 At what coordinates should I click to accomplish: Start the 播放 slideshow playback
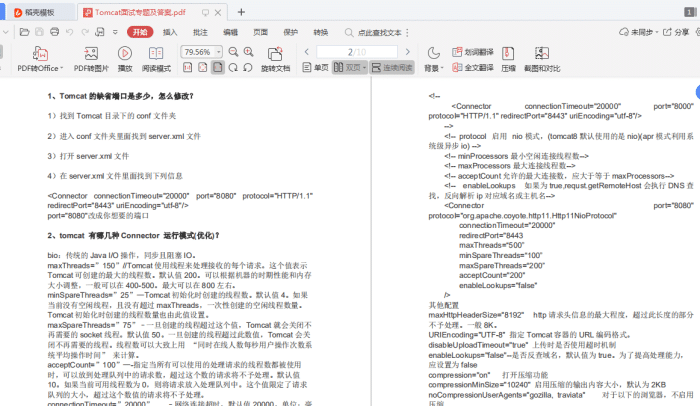[x=125, y=59]
